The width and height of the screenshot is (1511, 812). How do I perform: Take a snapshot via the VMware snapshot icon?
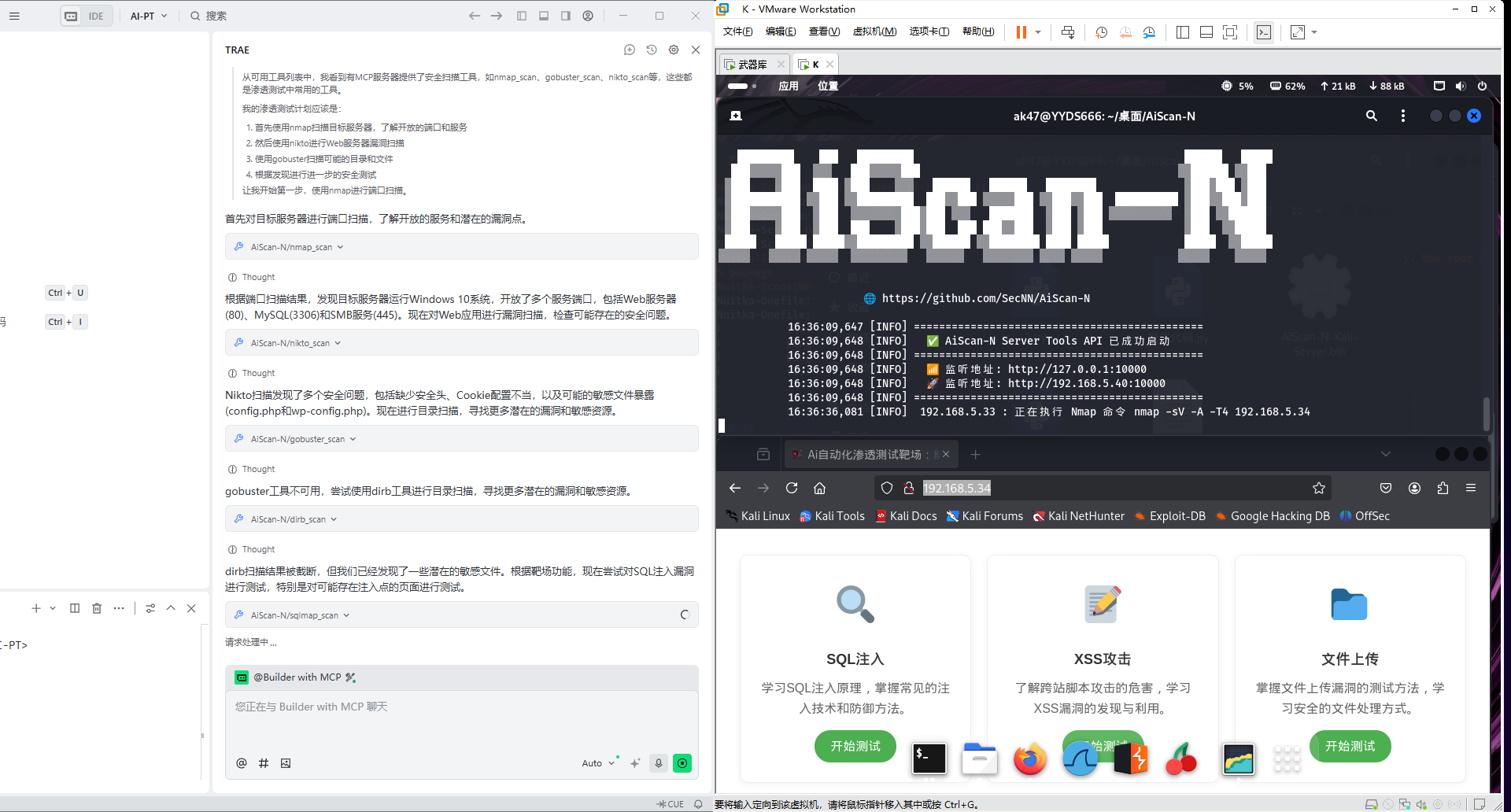1101,32
